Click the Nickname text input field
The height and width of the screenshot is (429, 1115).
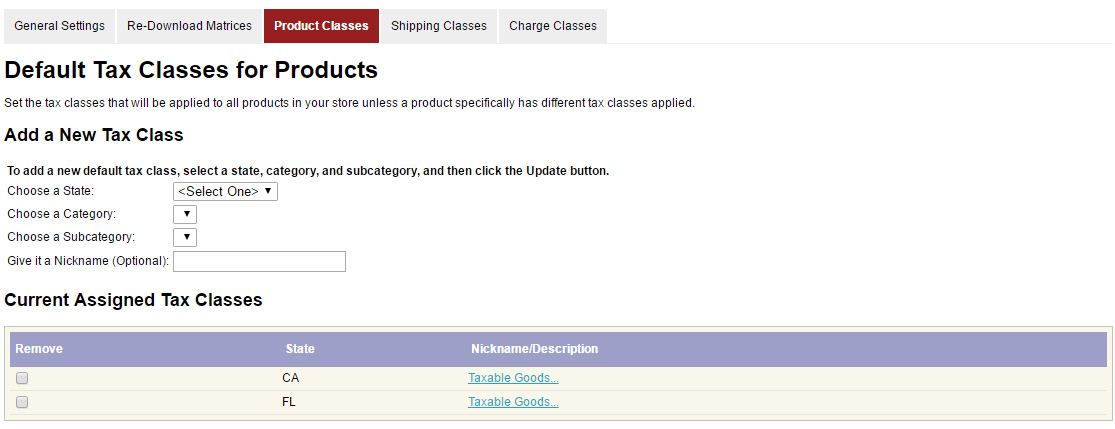click(259, 262)
